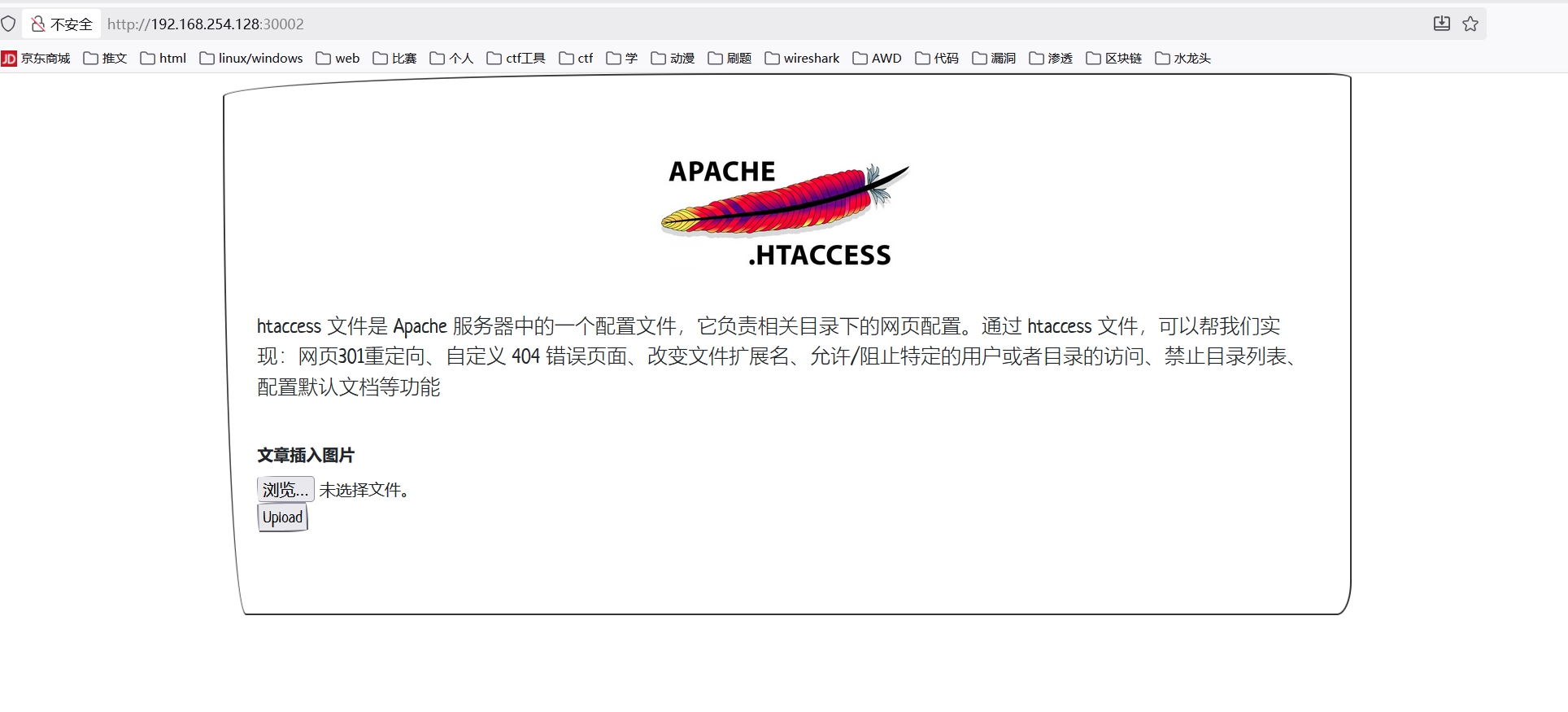The image size is (1568, 712).
Task: Open the linux/windows bookmark folder
Action: (251, 59)
